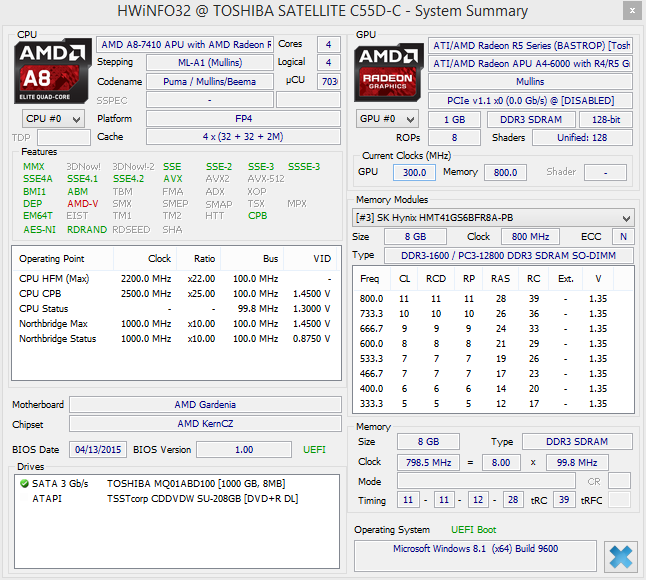
Task: Click the Stepping field ML-A1 (Mullins)
Action: pos(210,63)
